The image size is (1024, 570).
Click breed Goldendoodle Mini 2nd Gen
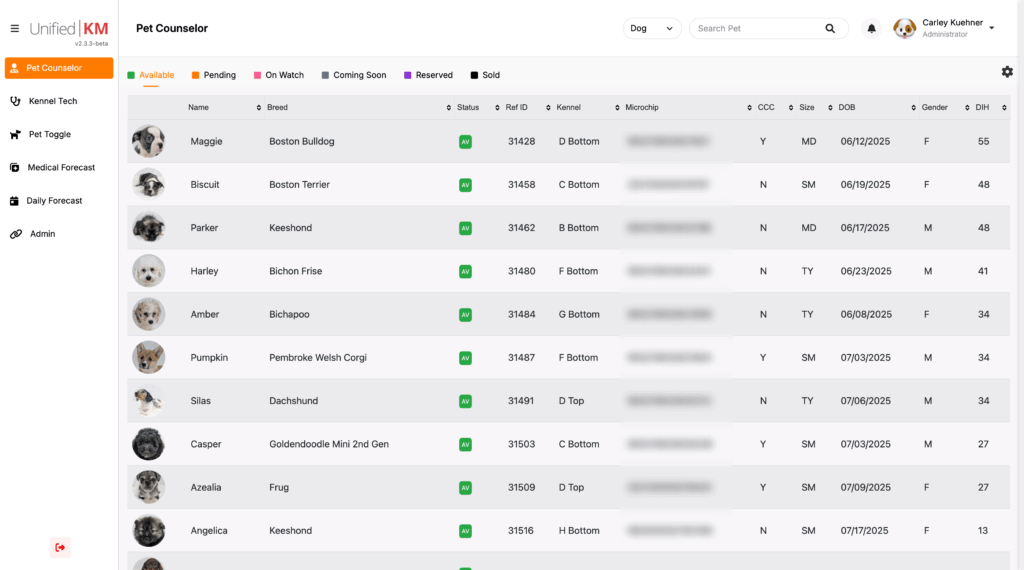coord(329,444)
